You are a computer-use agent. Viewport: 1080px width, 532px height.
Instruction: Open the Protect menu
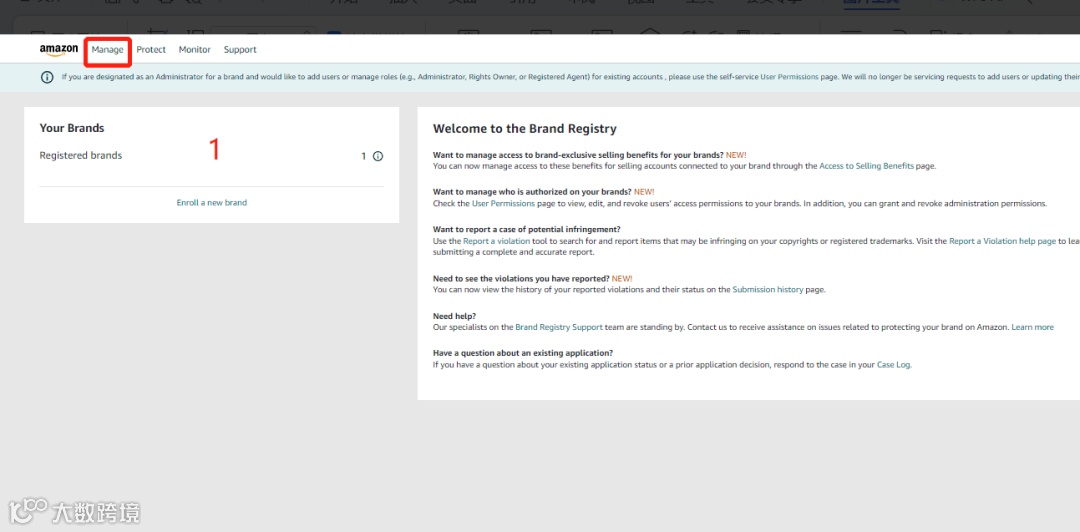click(x=151, y=50)
